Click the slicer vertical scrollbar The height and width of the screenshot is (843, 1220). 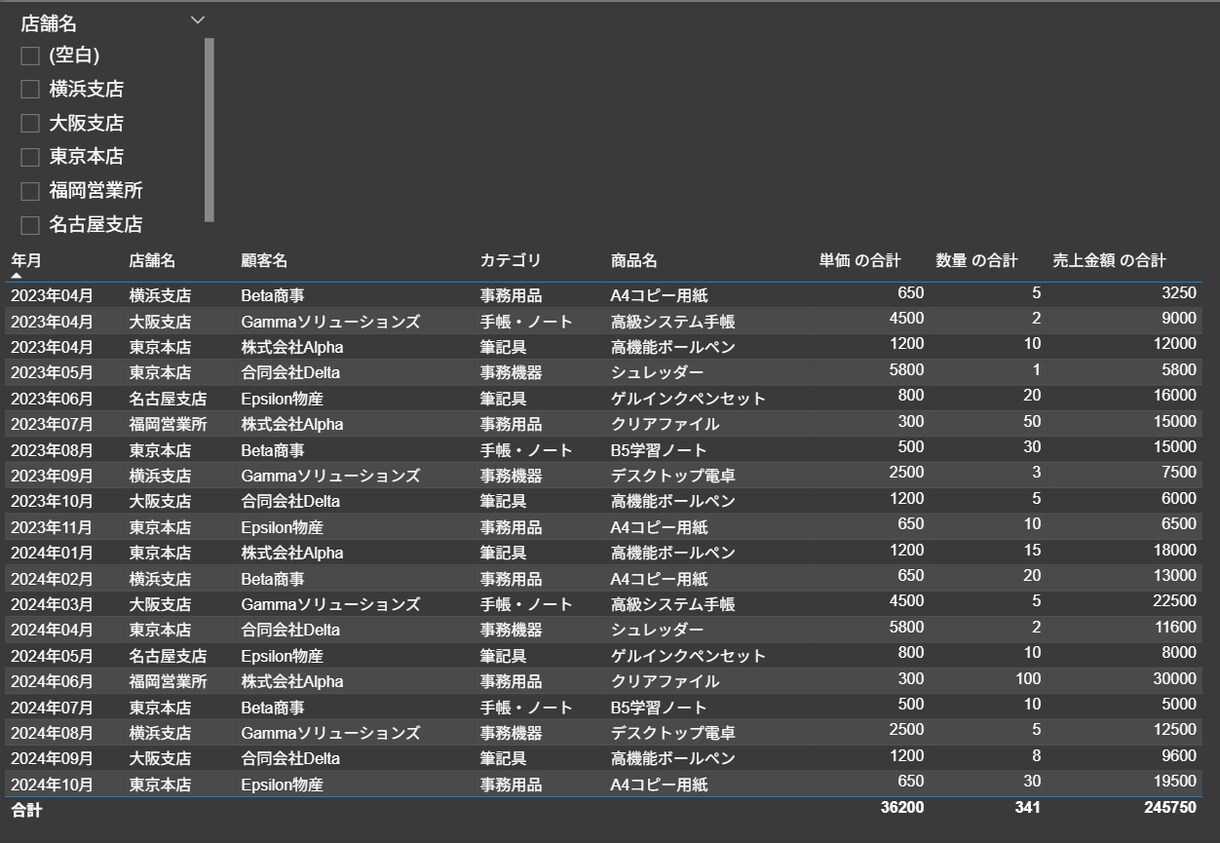(x=209, y=129)
